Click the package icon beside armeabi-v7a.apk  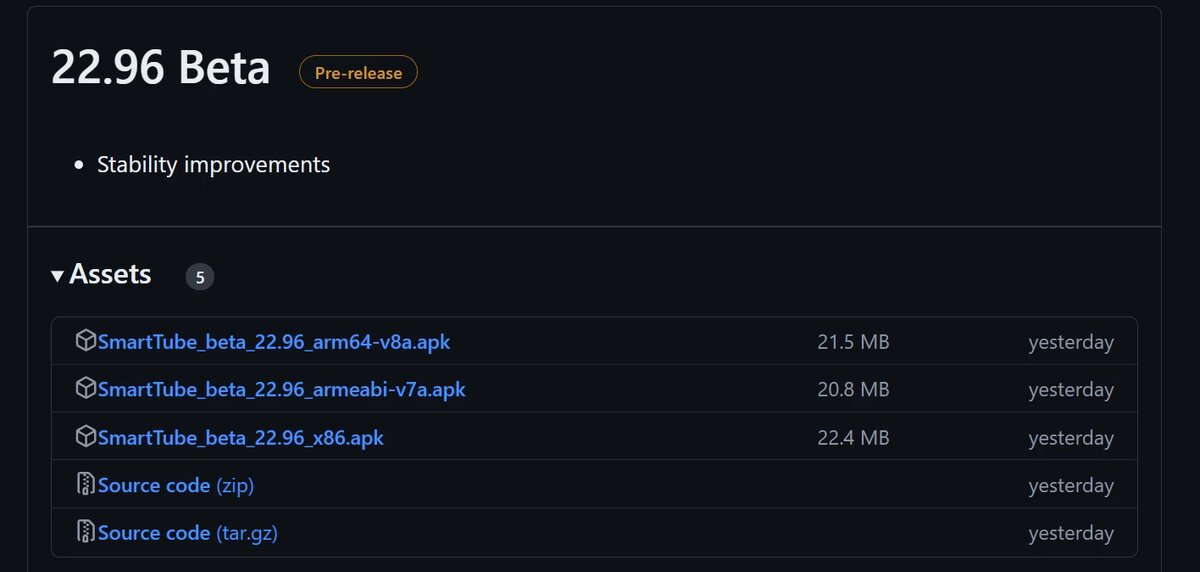(86, 388)
